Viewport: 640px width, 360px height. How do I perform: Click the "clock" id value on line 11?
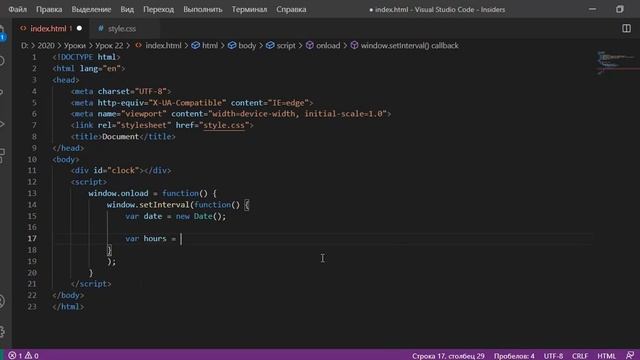tap(123, 171)
